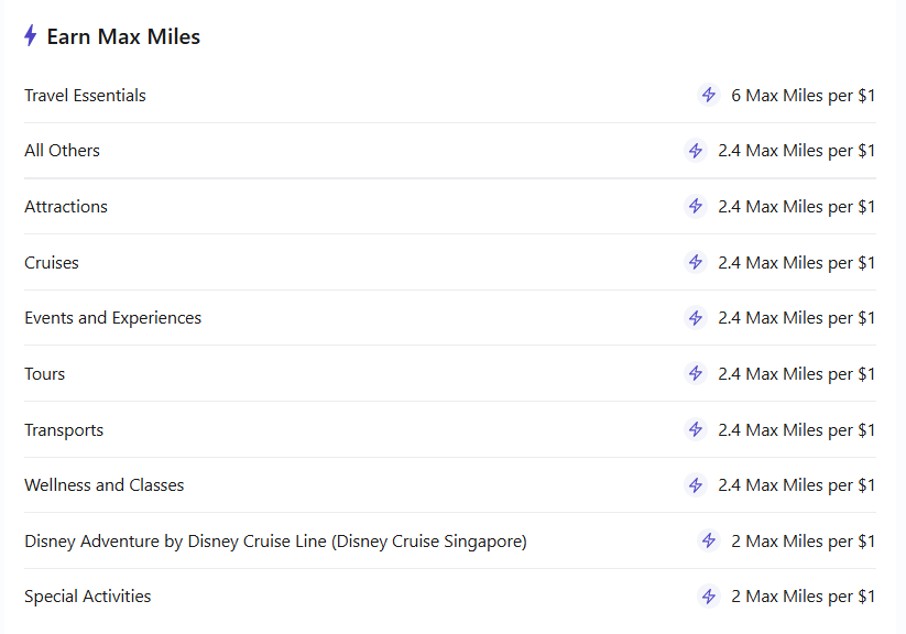The width and height of the screenshot is (906, 634).
Task: Click the miles icon in Travel Essentials row
Action: (x=709, y=95)
